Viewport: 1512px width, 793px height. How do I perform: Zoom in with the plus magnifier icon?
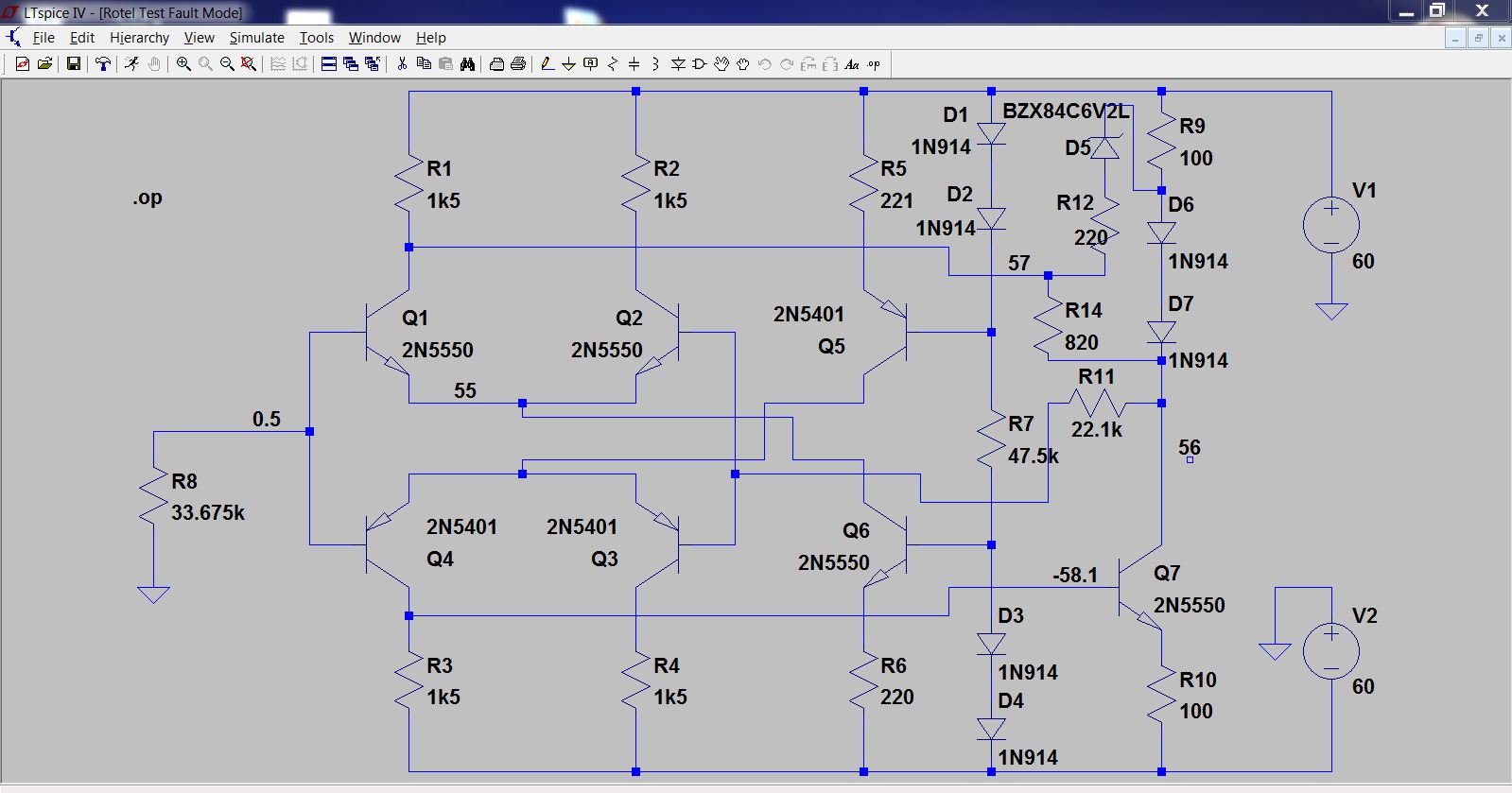point(183,64)
